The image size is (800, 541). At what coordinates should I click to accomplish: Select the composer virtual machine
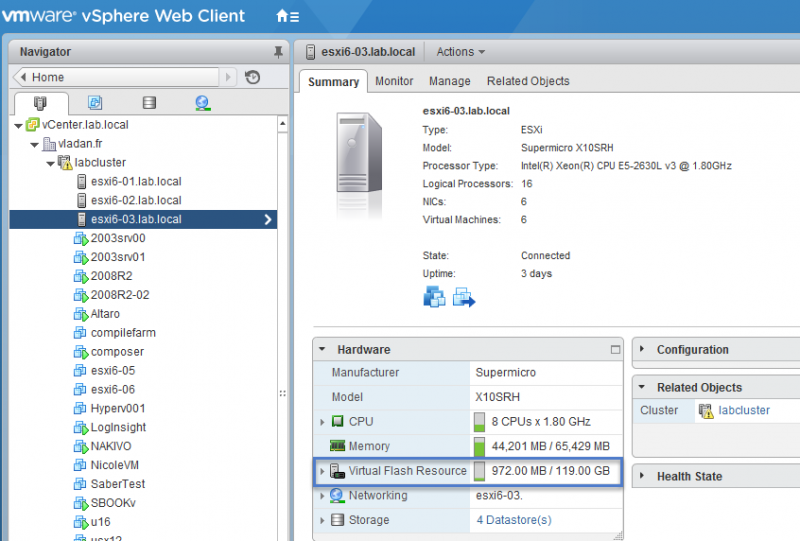117,352
